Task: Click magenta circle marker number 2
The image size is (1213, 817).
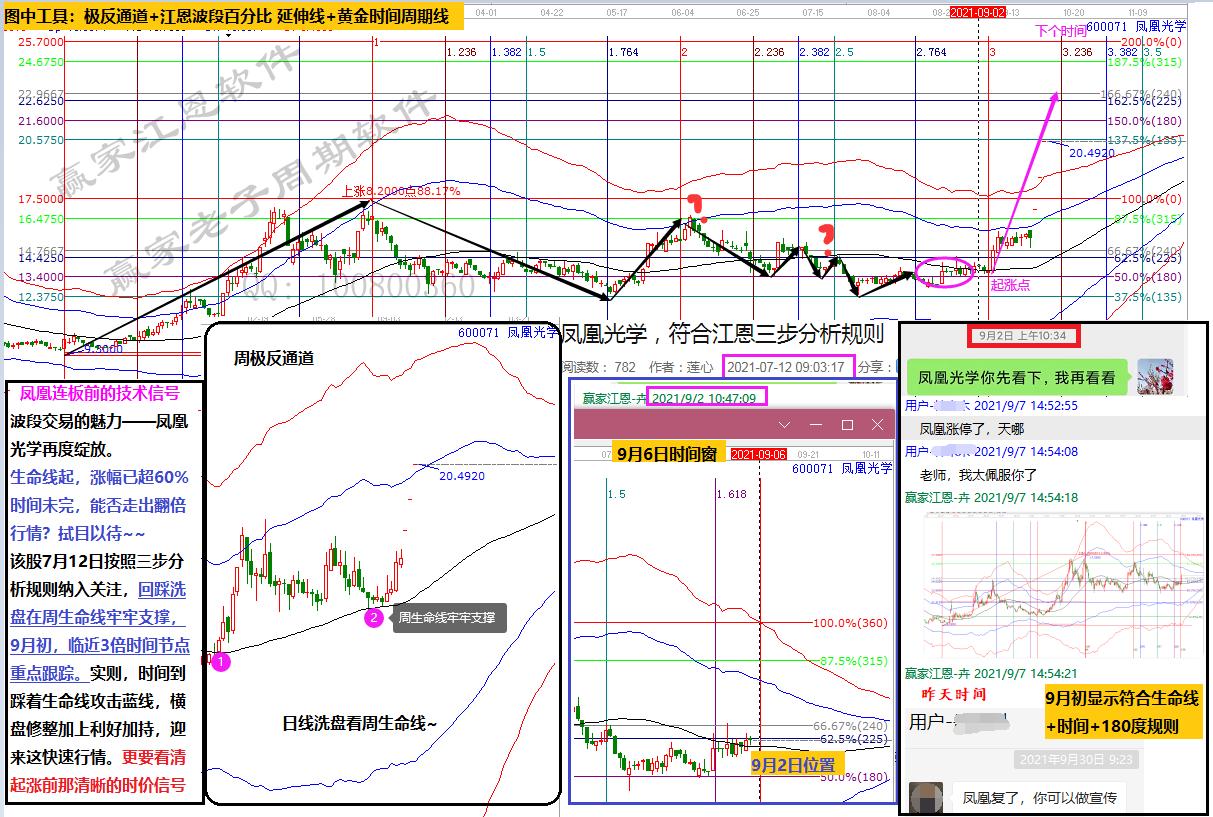Action: [x=373, y=618]
